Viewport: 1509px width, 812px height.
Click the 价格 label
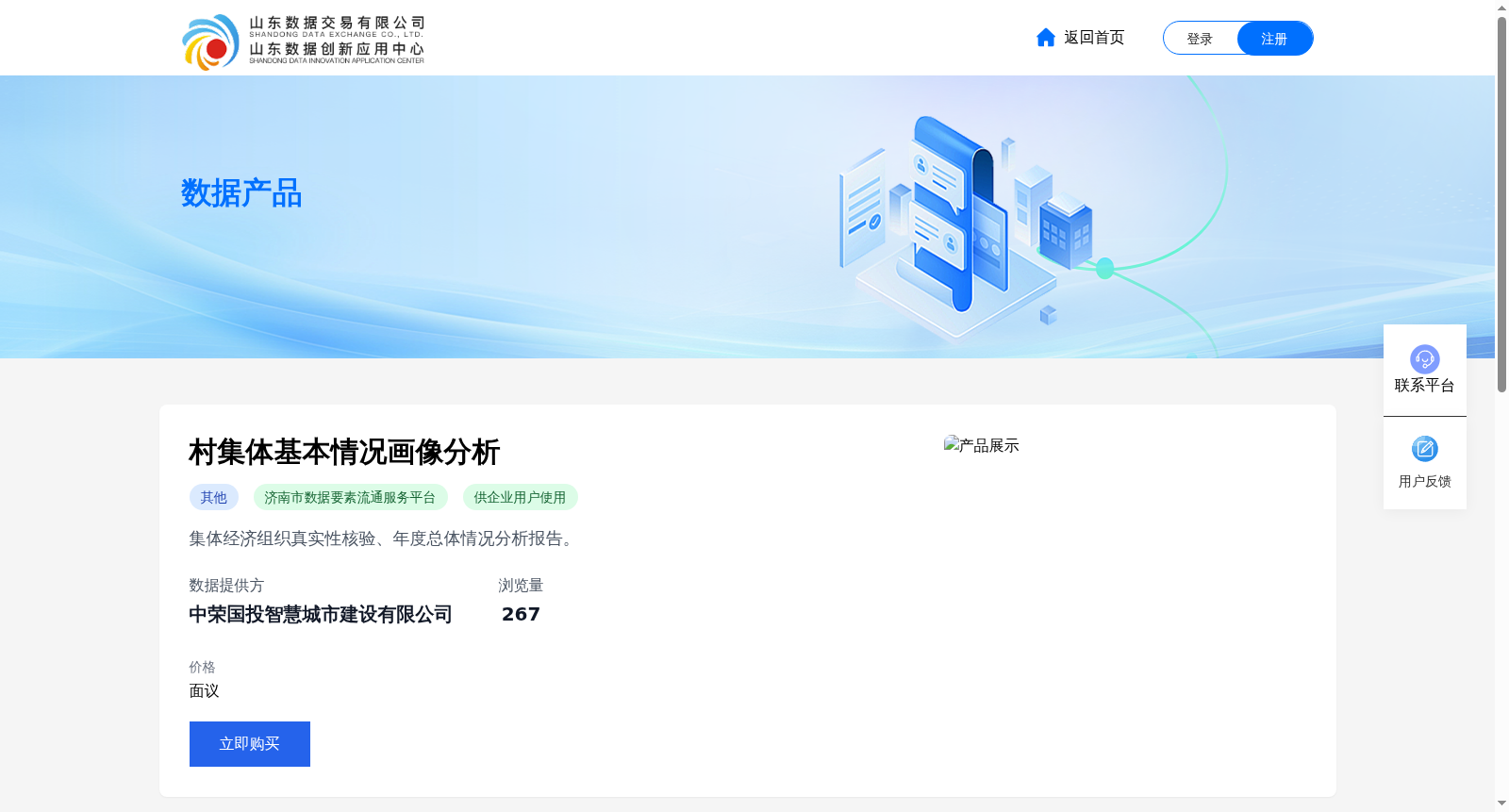(x=202, y=667)
